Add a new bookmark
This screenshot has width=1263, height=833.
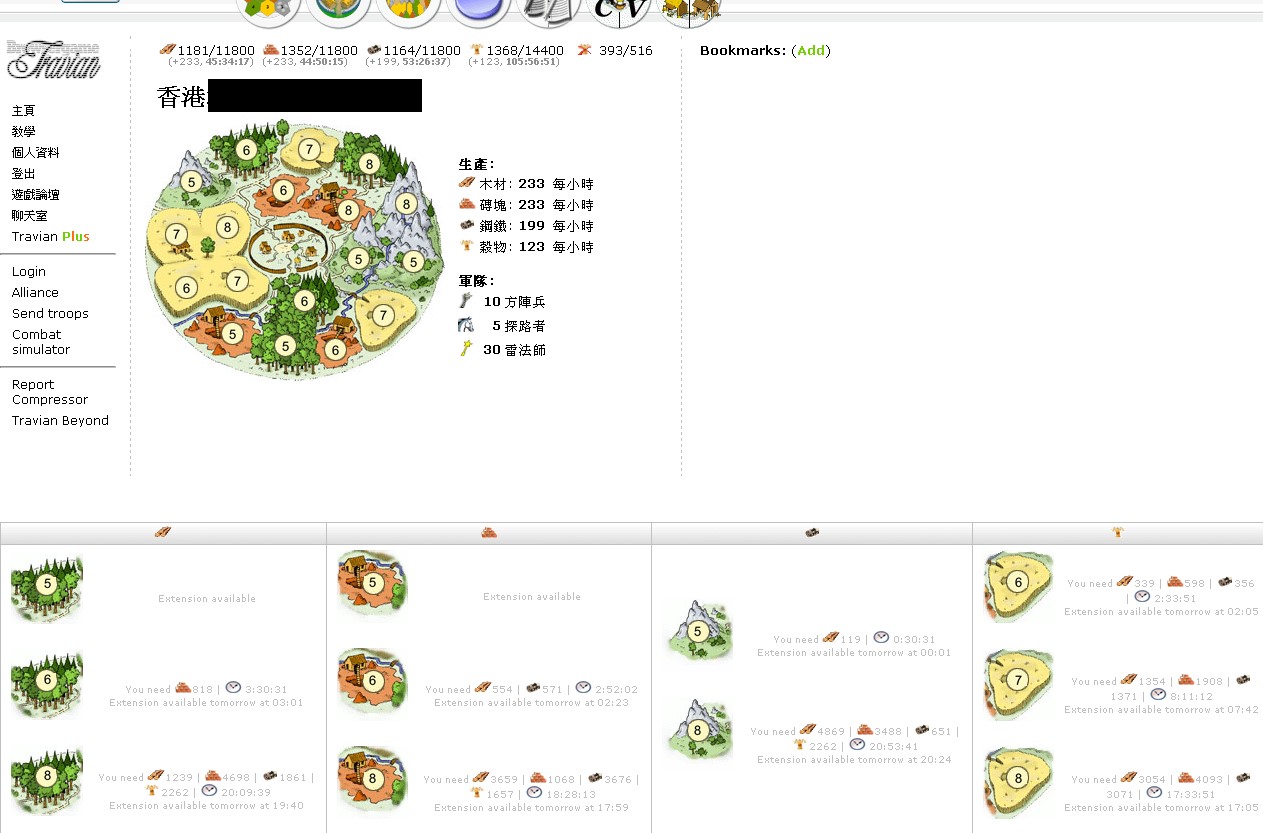811,50
